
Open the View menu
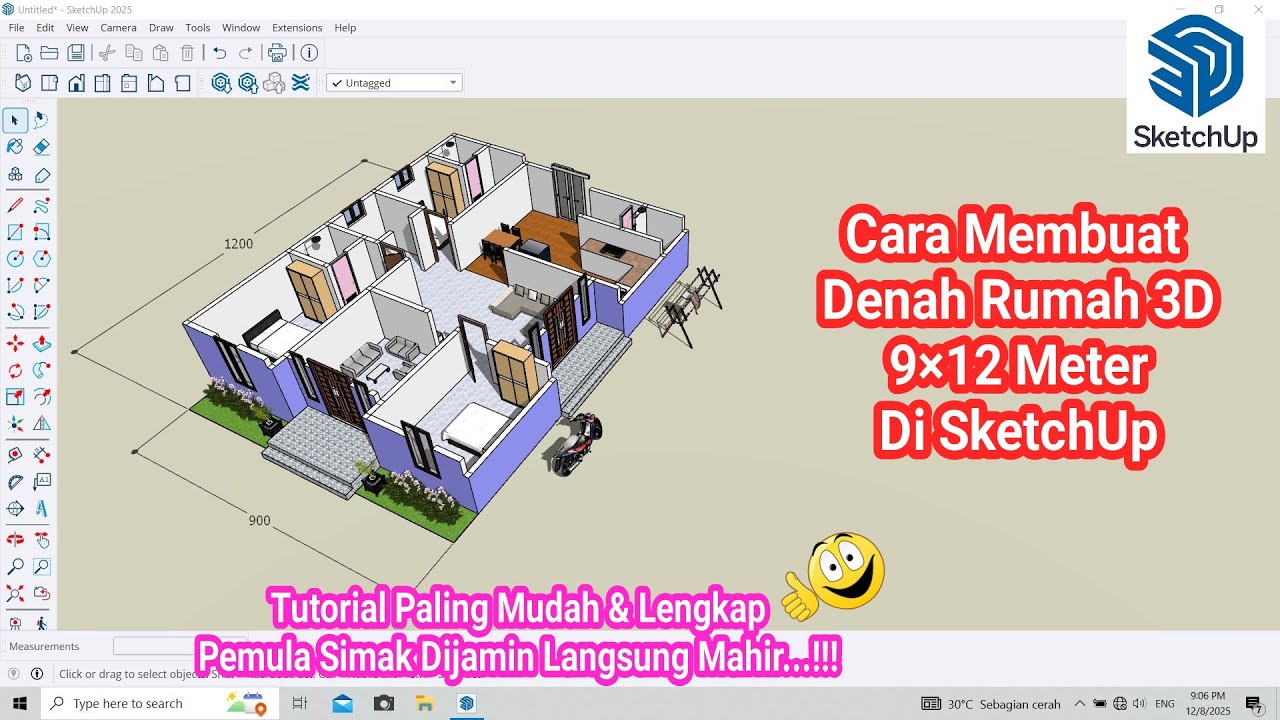tap(77, 28)
